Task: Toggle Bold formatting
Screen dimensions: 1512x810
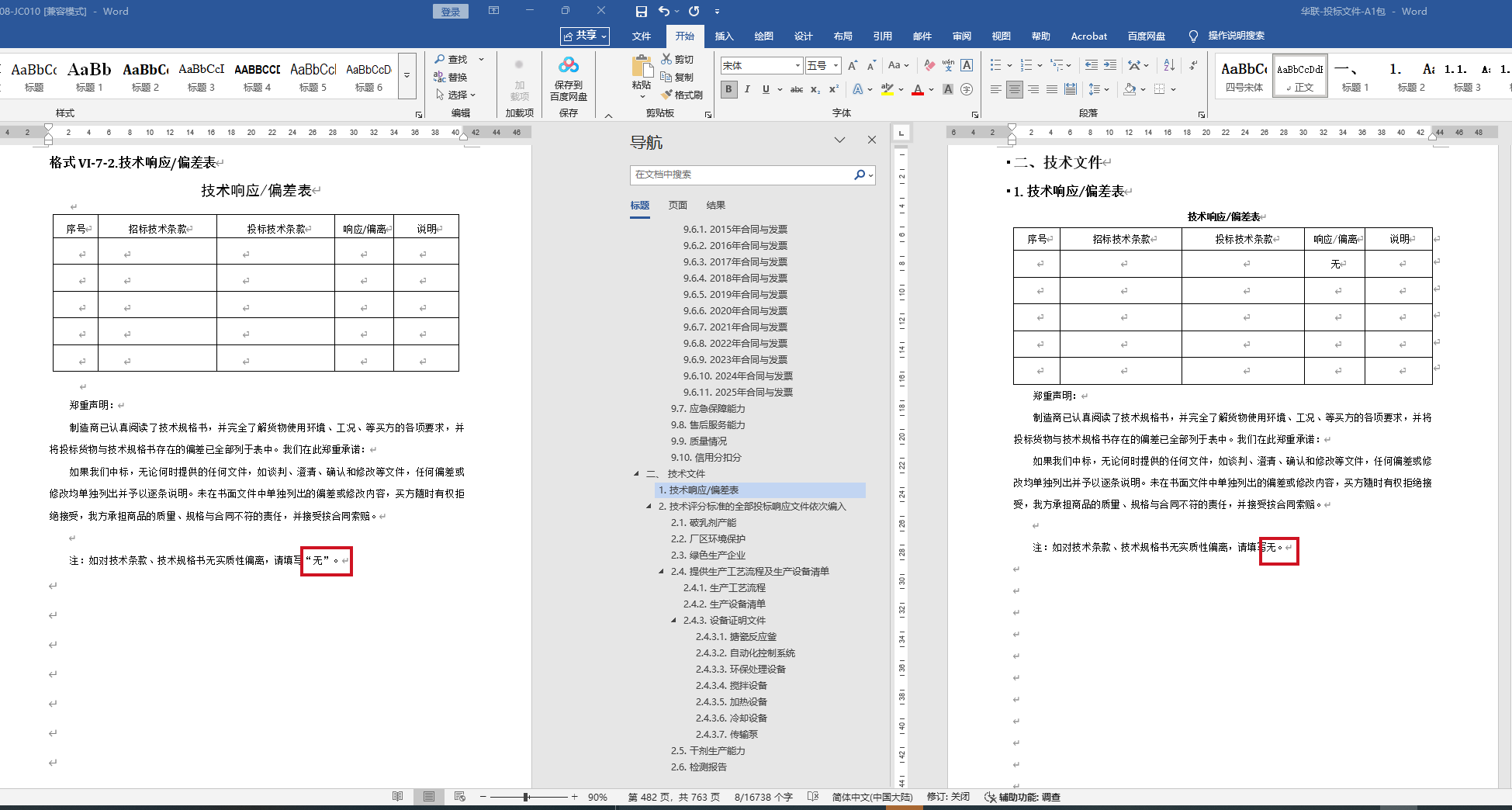Action: coord(728,89)
